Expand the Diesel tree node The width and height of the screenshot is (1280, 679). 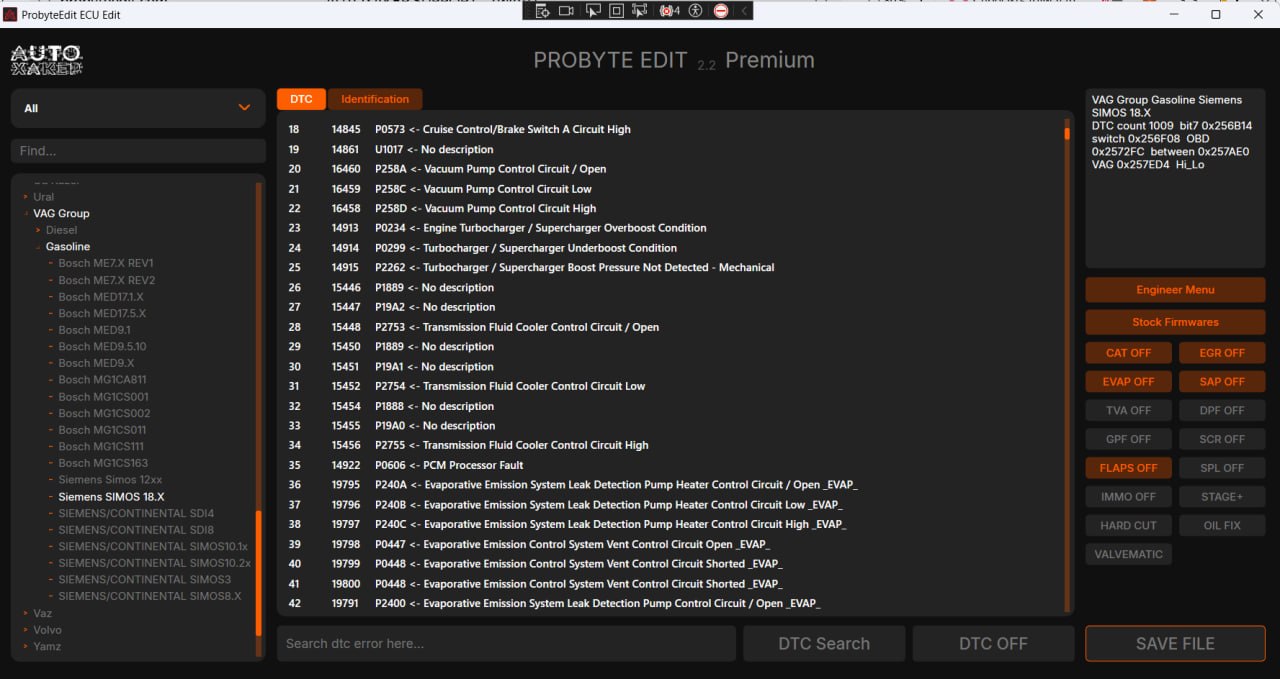click(x=38, y=230)
